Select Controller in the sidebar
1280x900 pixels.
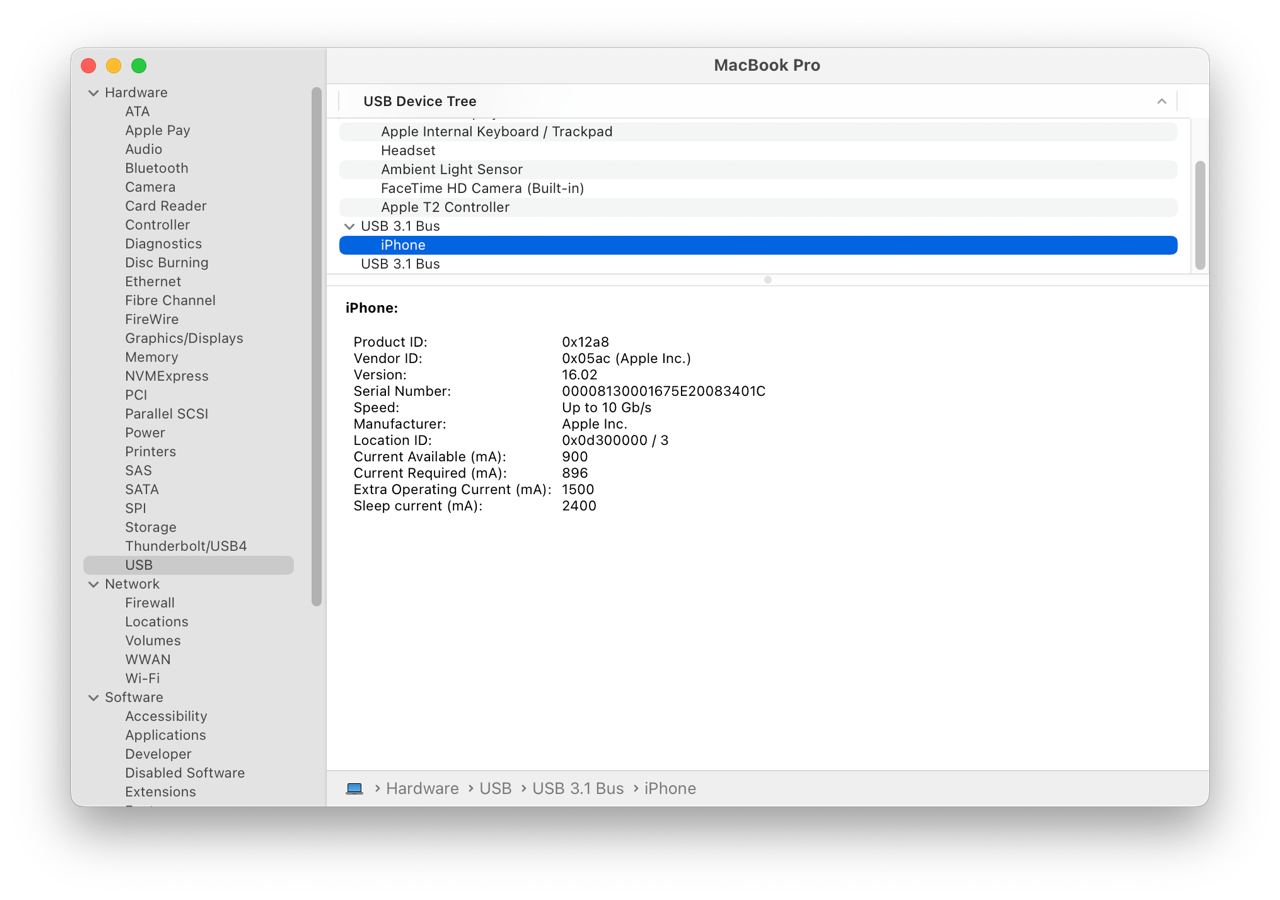click(157, 225)
